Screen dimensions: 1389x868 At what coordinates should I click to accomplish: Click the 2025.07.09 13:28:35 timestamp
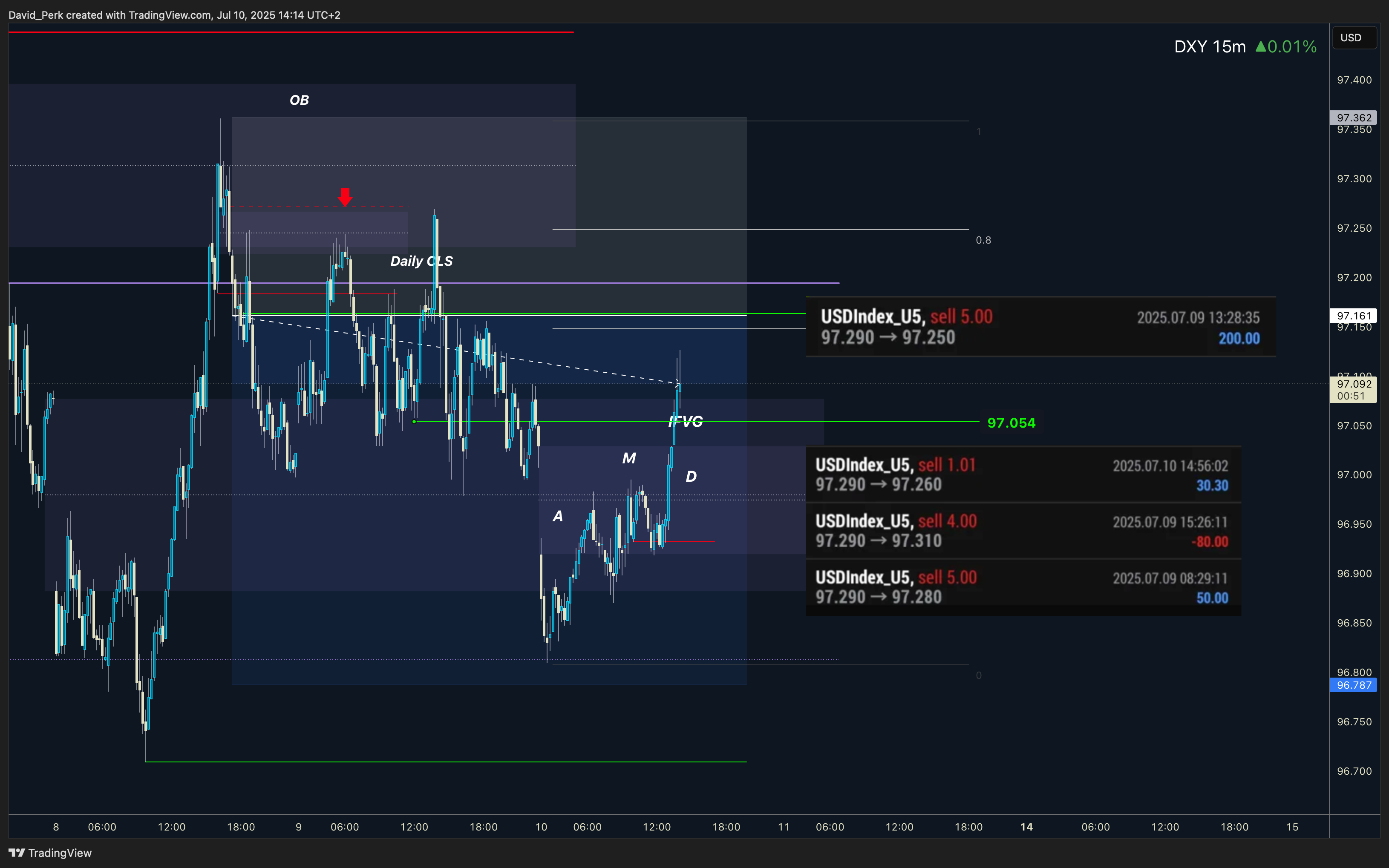[1199, 317]
